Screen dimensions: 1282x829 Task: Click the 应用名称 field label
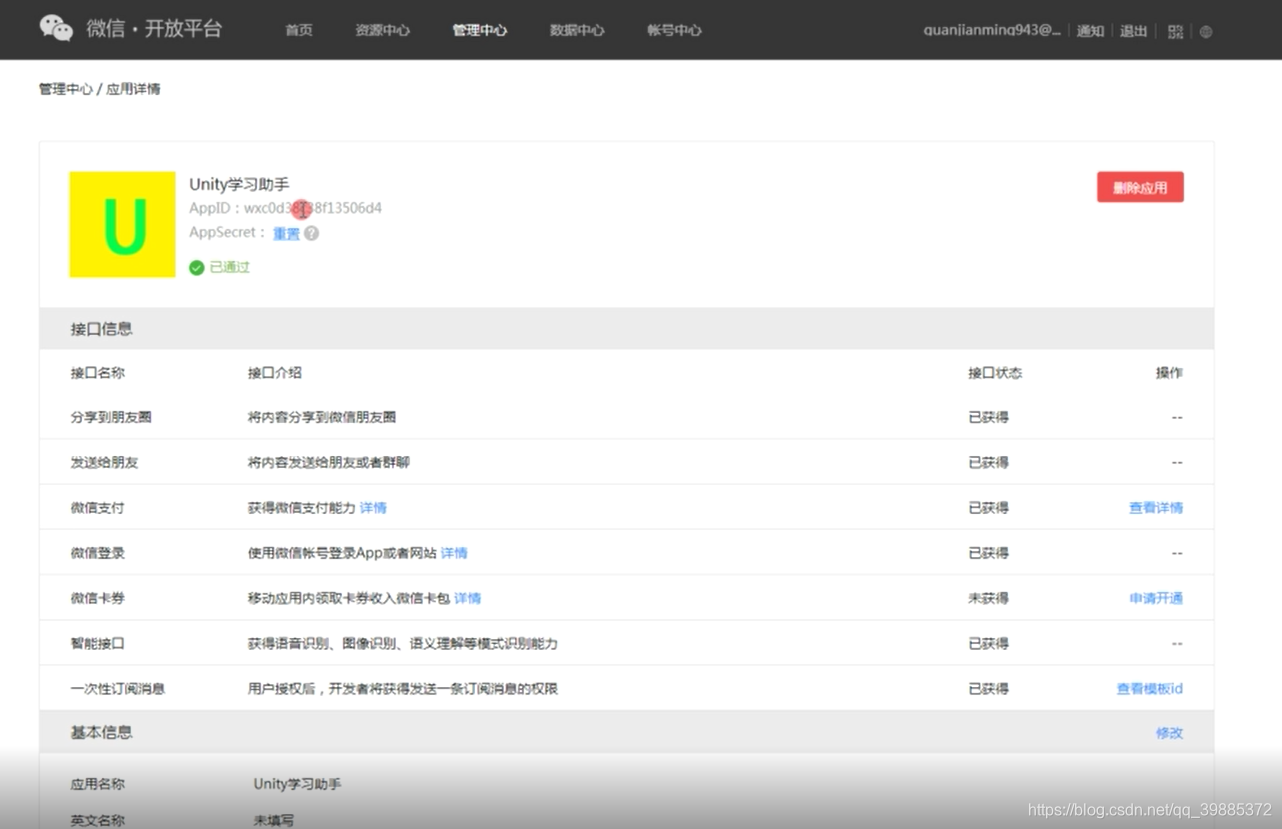[97, 785]
